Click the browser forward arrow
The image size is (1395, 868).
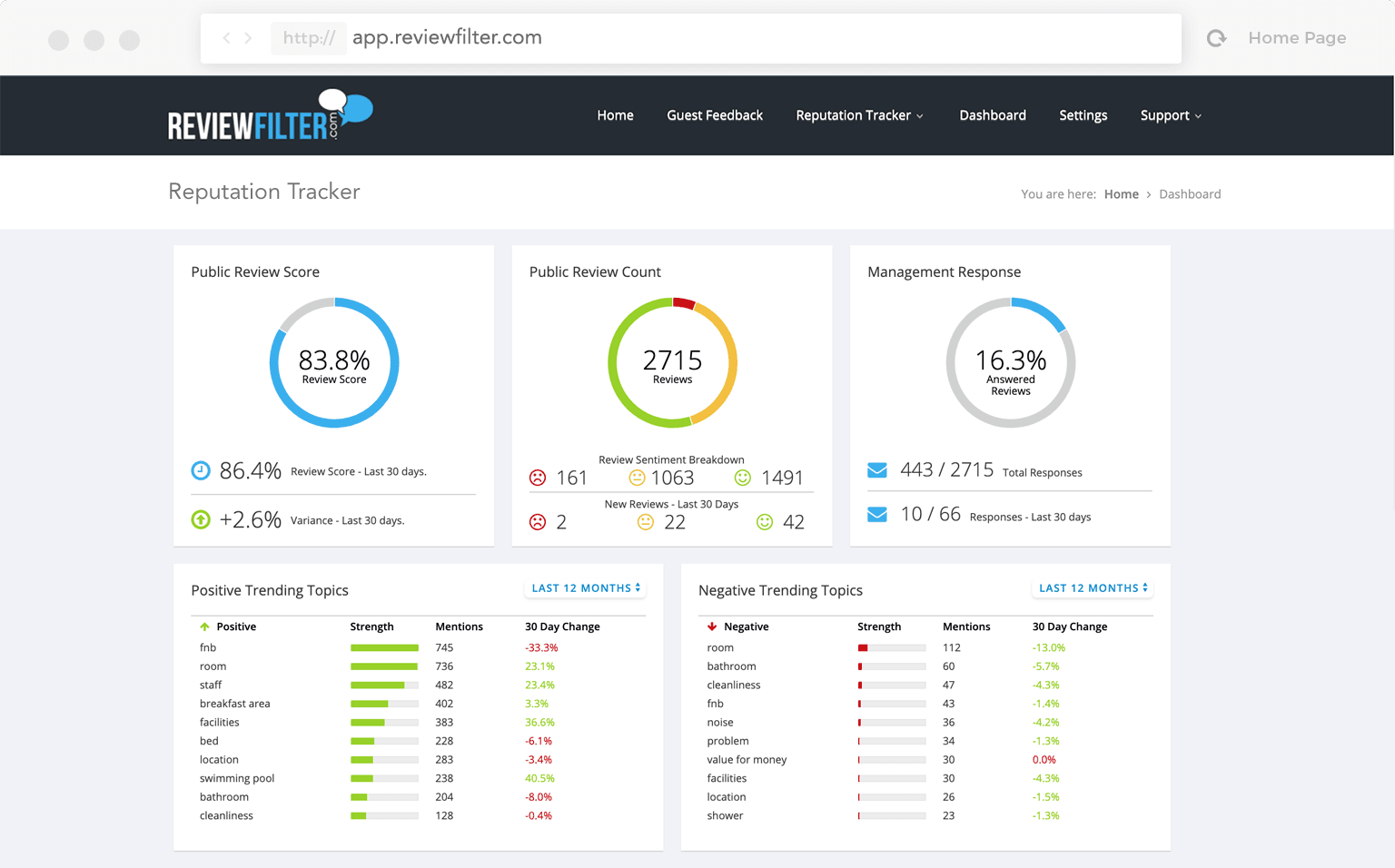click(x=249, y=38)
